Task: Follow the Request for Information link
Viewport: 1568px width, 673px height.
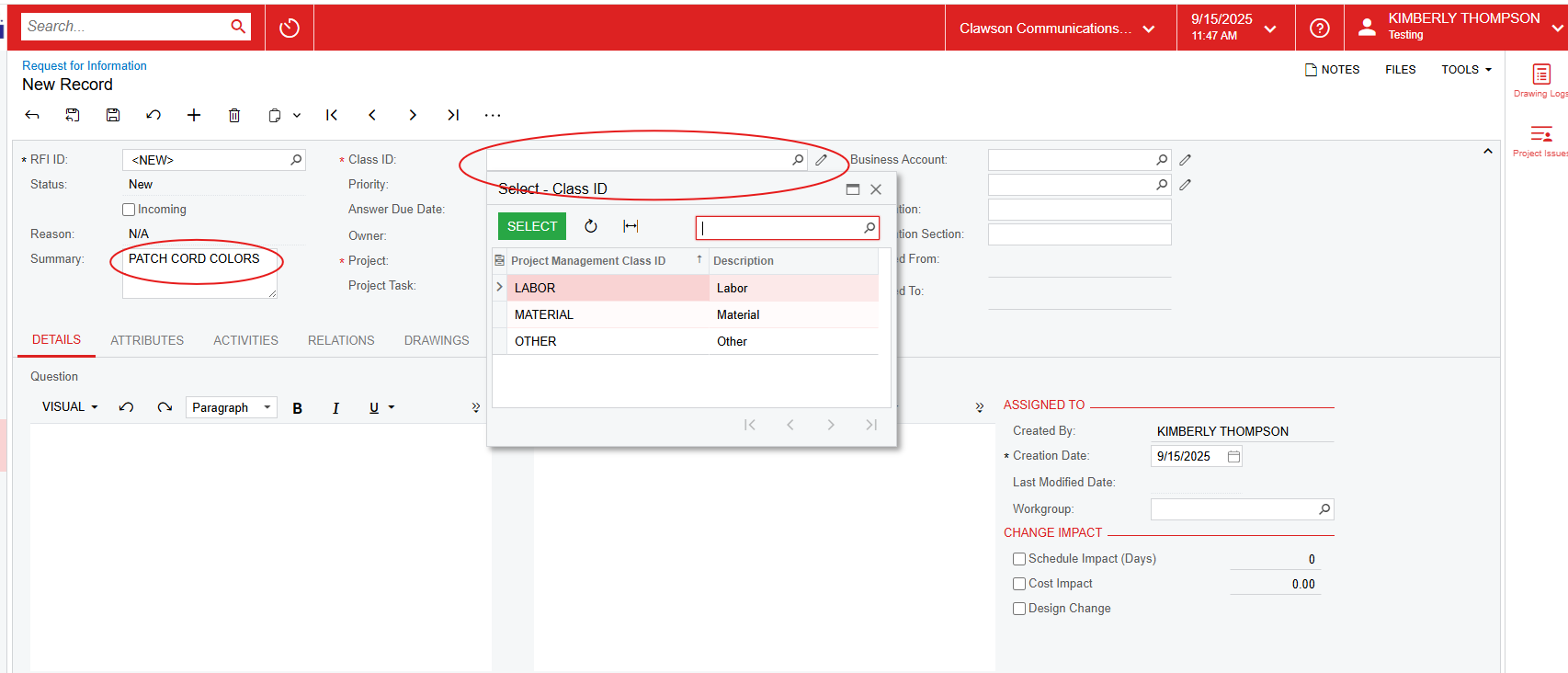Action: click(x=85, y=65)
